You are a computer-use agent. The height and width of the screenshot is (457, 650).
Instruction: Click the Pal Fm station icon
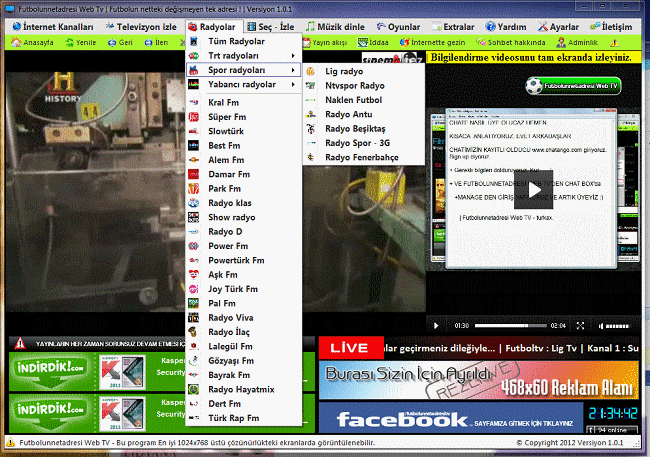coord(194,303)
